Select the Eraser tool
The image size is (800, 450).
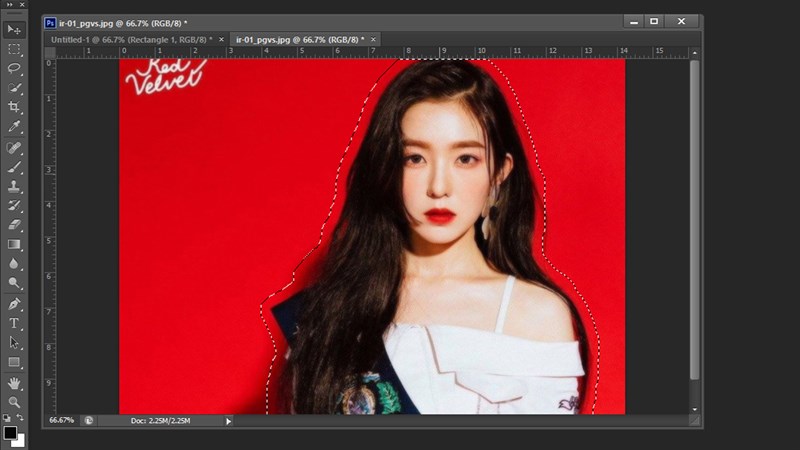coord(14,224)
